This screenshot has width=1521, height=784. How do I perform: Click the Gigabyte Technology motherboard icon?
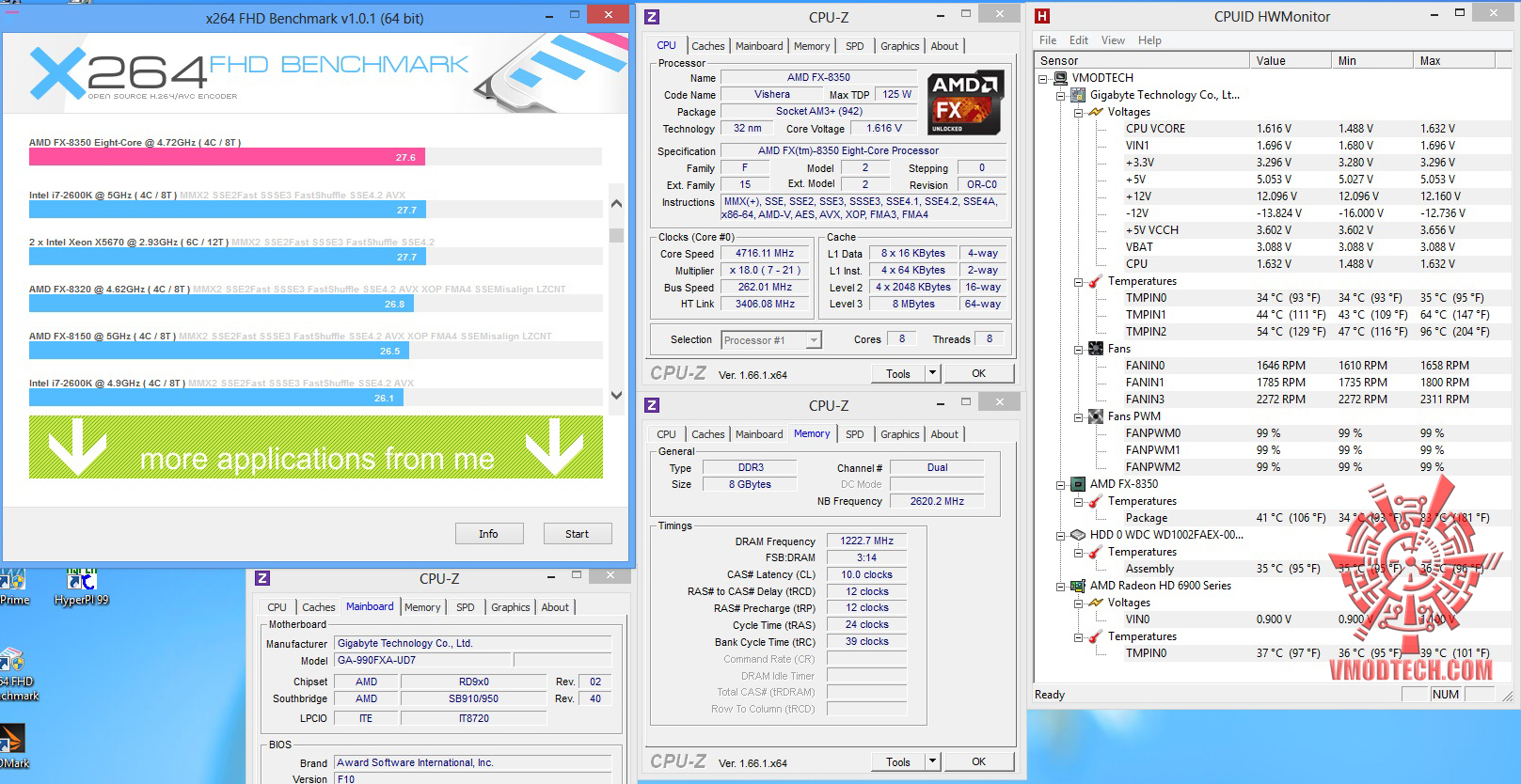[1079, 95]
